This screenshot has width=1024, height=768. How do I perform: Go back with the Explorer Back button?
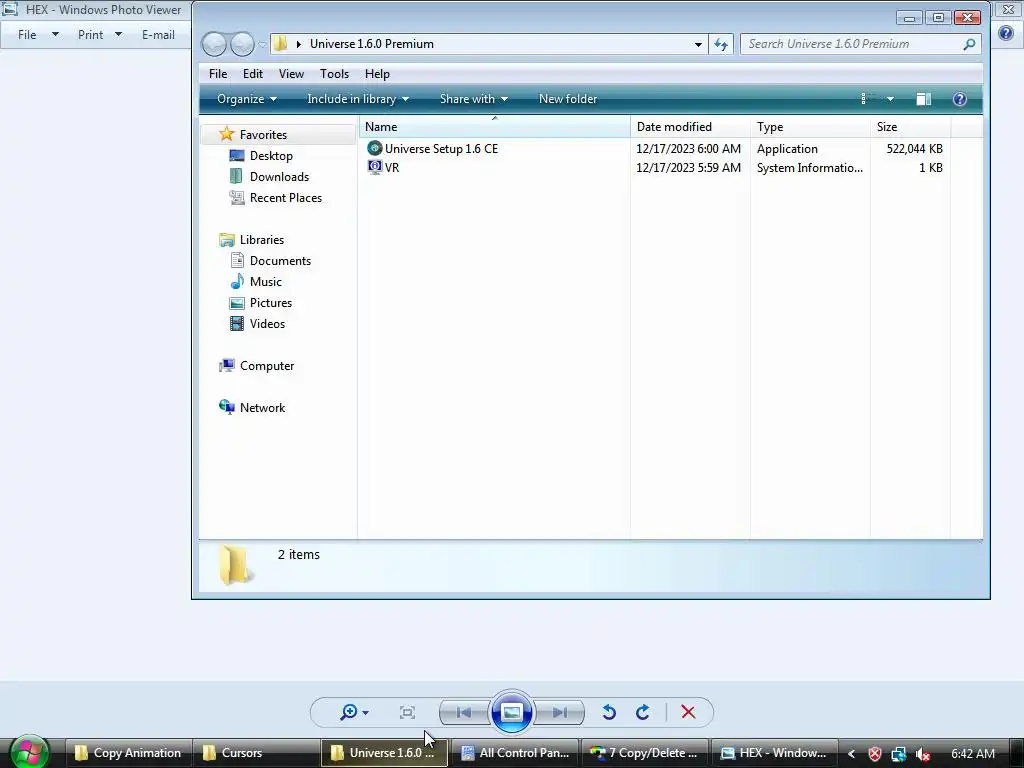pyautogui.click(x=214, y=44)
